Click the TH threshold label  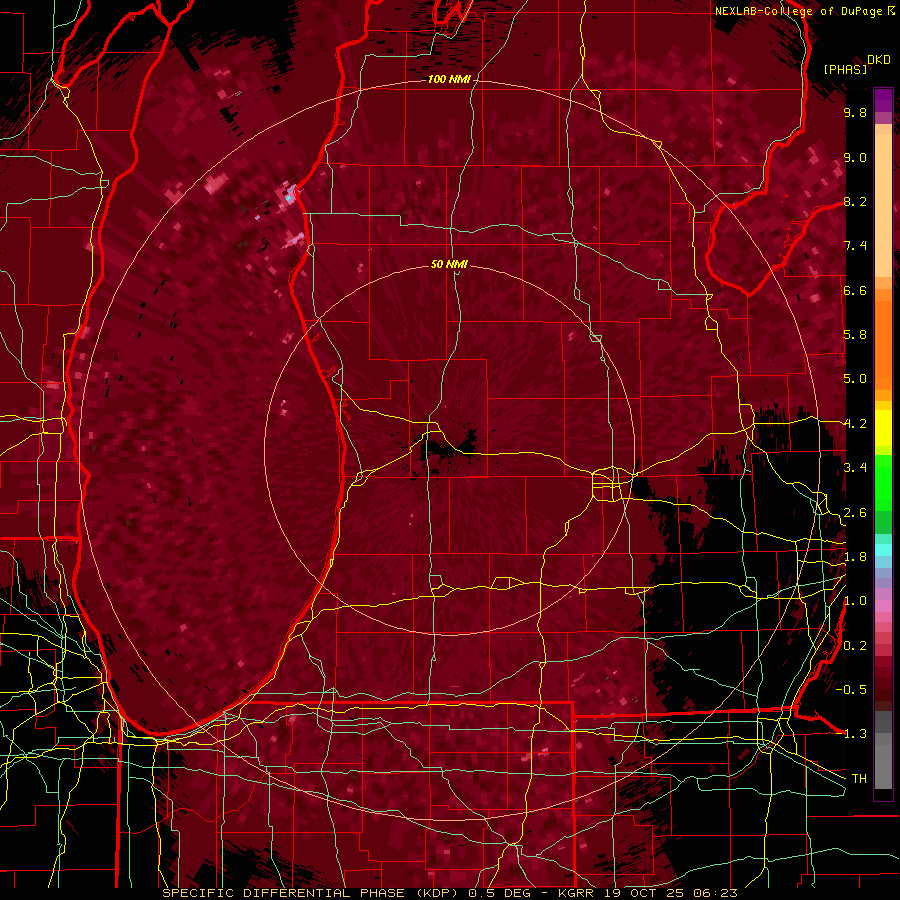click(x=859, y=779)
